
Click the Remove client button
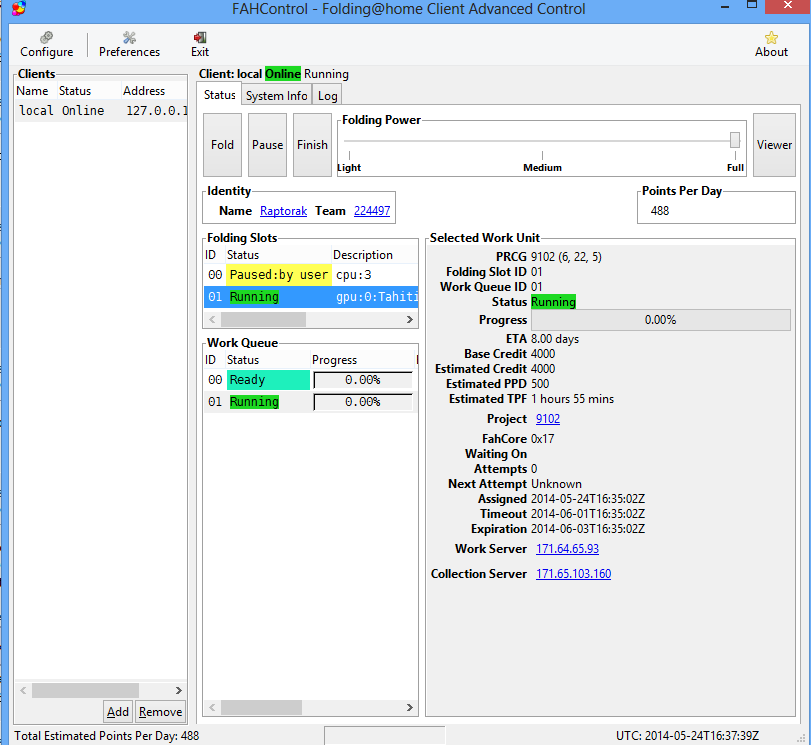[160, 712]
